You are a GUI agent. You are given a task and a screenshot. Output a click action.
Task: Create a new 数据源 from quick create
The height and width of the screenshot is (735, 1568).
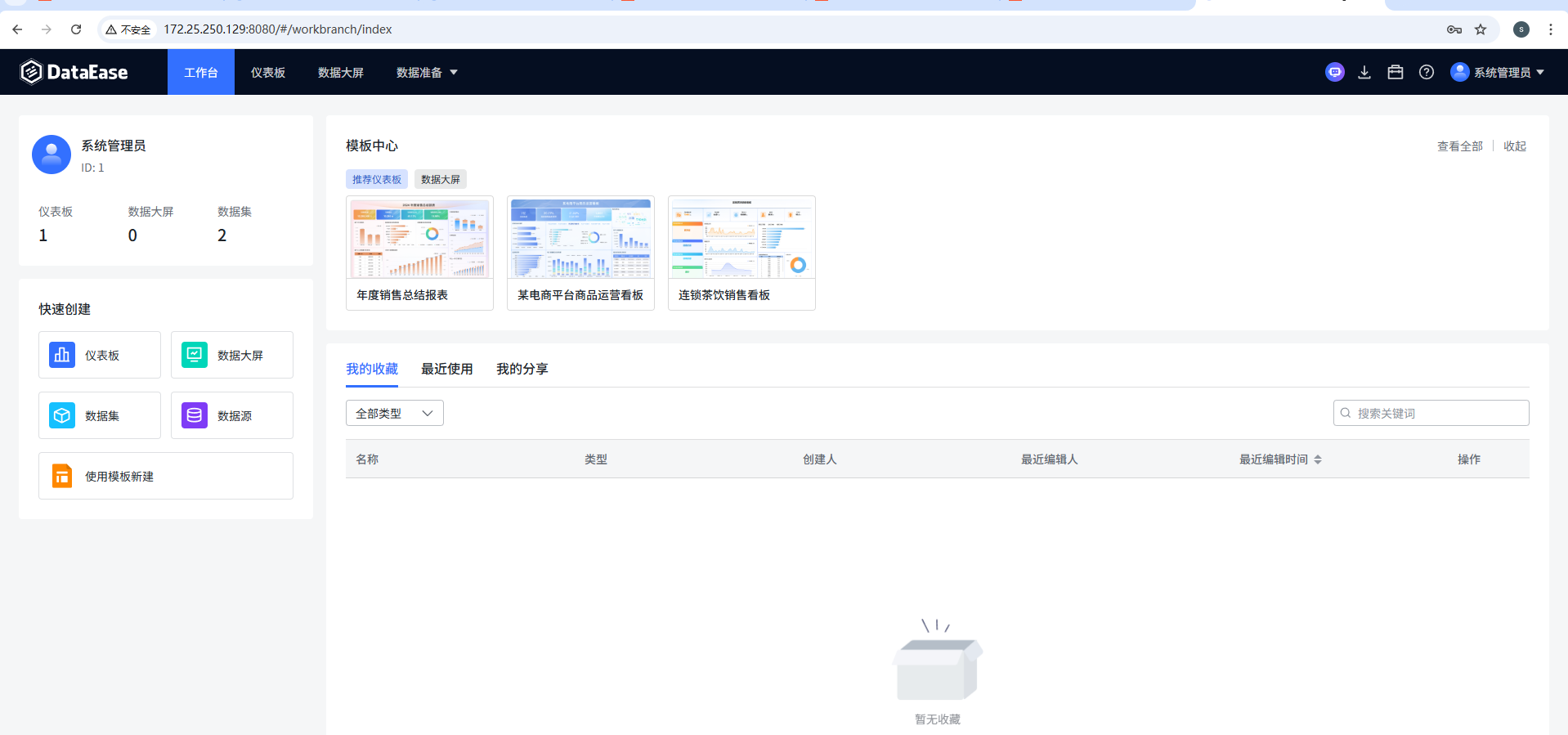click(x=232, y=415)
